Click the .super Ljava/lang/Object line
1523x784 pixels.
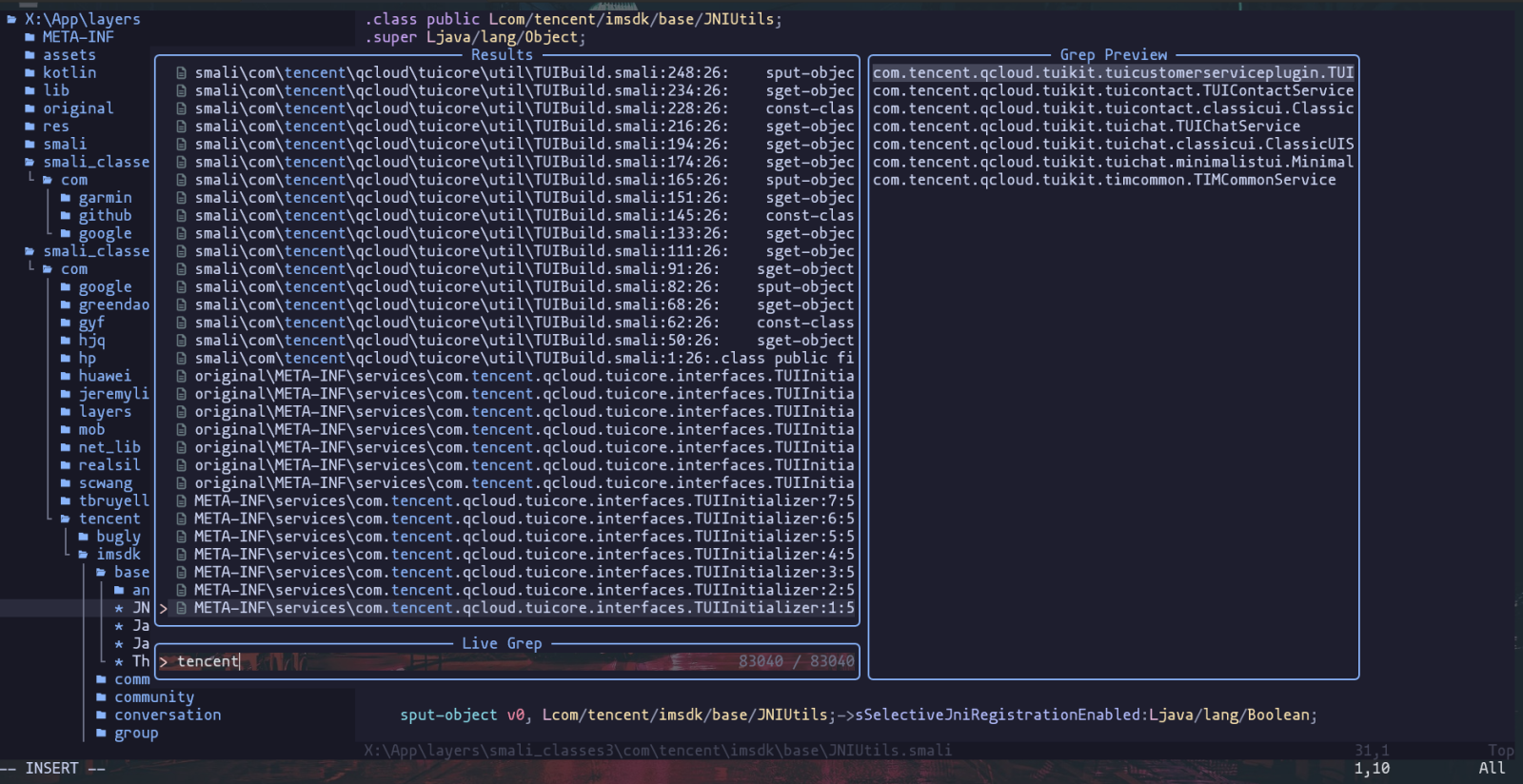[476, 37]
